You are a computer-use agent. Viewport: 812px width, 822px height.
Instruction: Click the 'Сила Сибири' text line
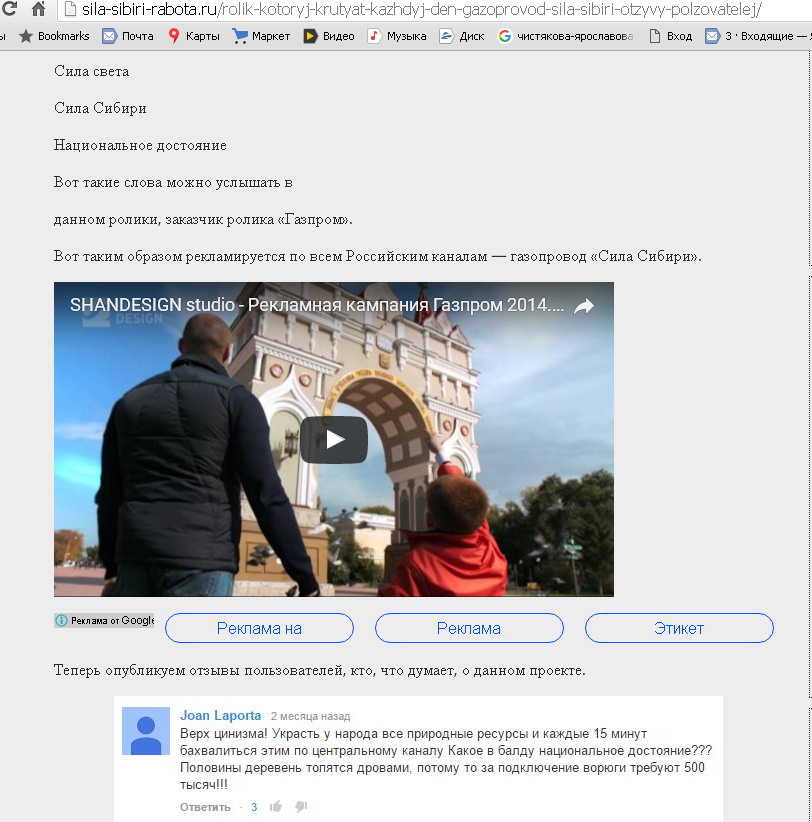tap(100, 108)
